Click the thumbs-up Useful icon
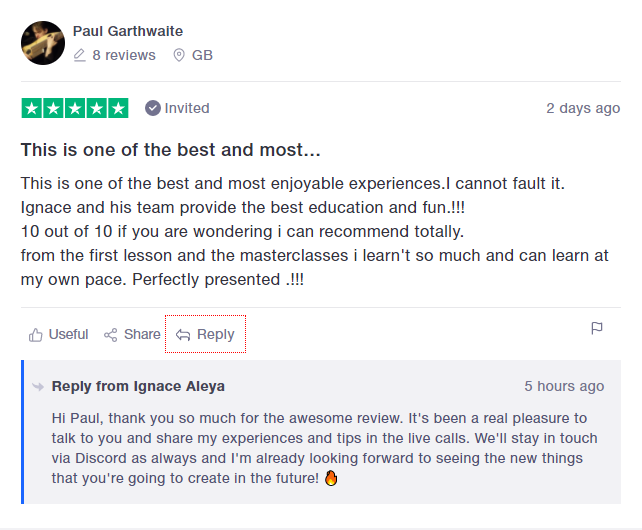The height and width of the screenshot is (530, 642). 36,335
